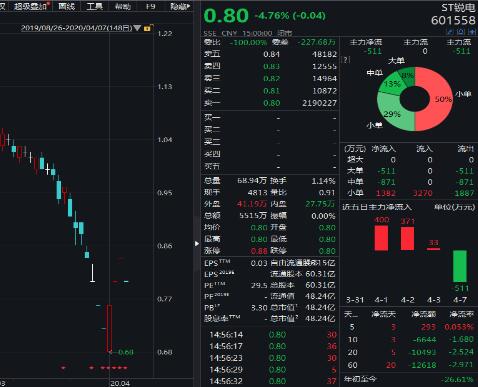
Task: Click the 60-day row showing -12618
Action: [409, 365]
